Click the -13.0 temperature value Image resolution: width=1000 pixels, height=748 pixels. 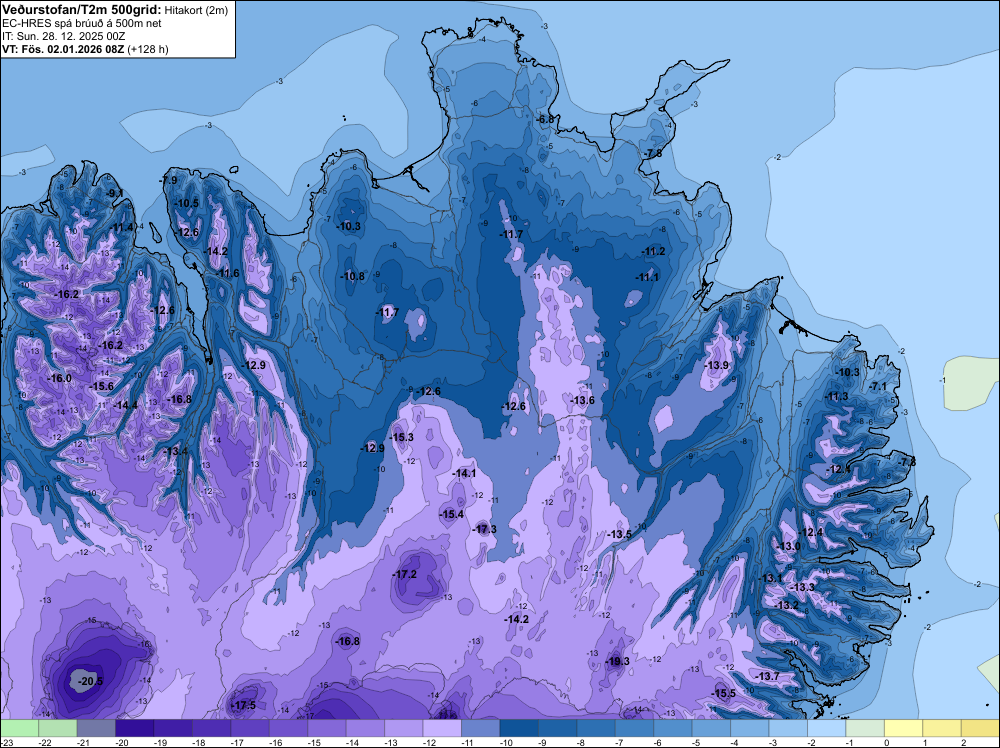(788, 546)
